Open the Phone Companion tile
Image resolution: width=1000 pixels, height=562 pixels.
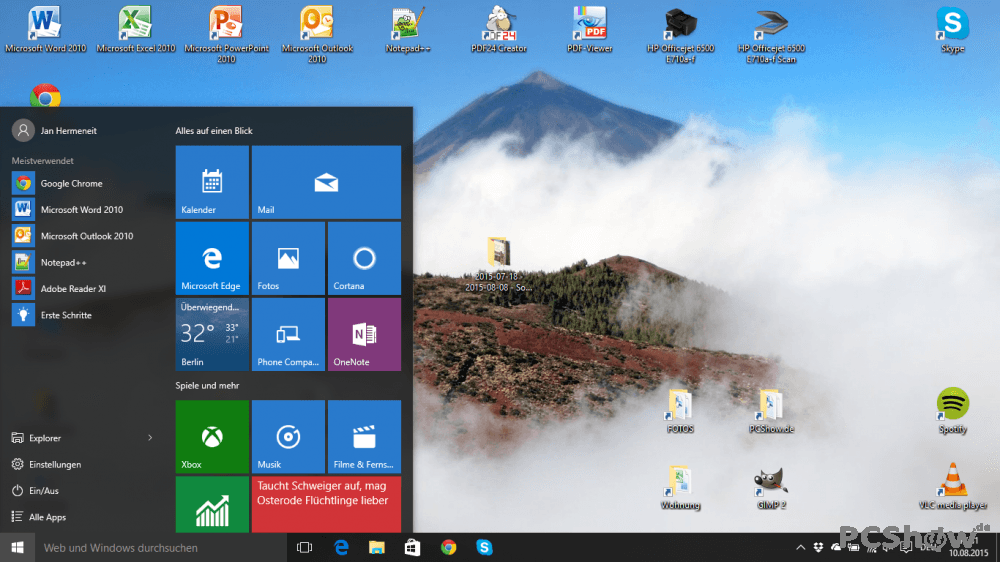[x=288, y=334]
